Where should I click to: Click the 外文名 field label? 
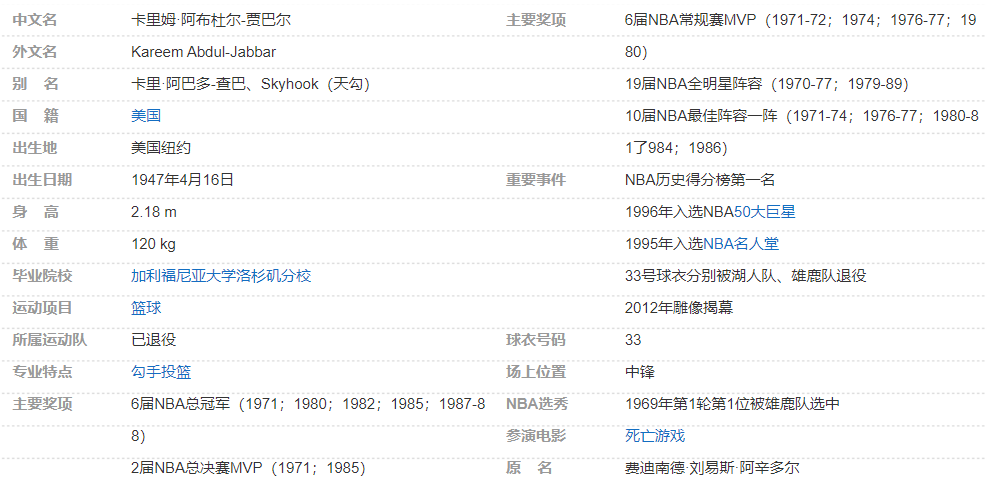35,51
